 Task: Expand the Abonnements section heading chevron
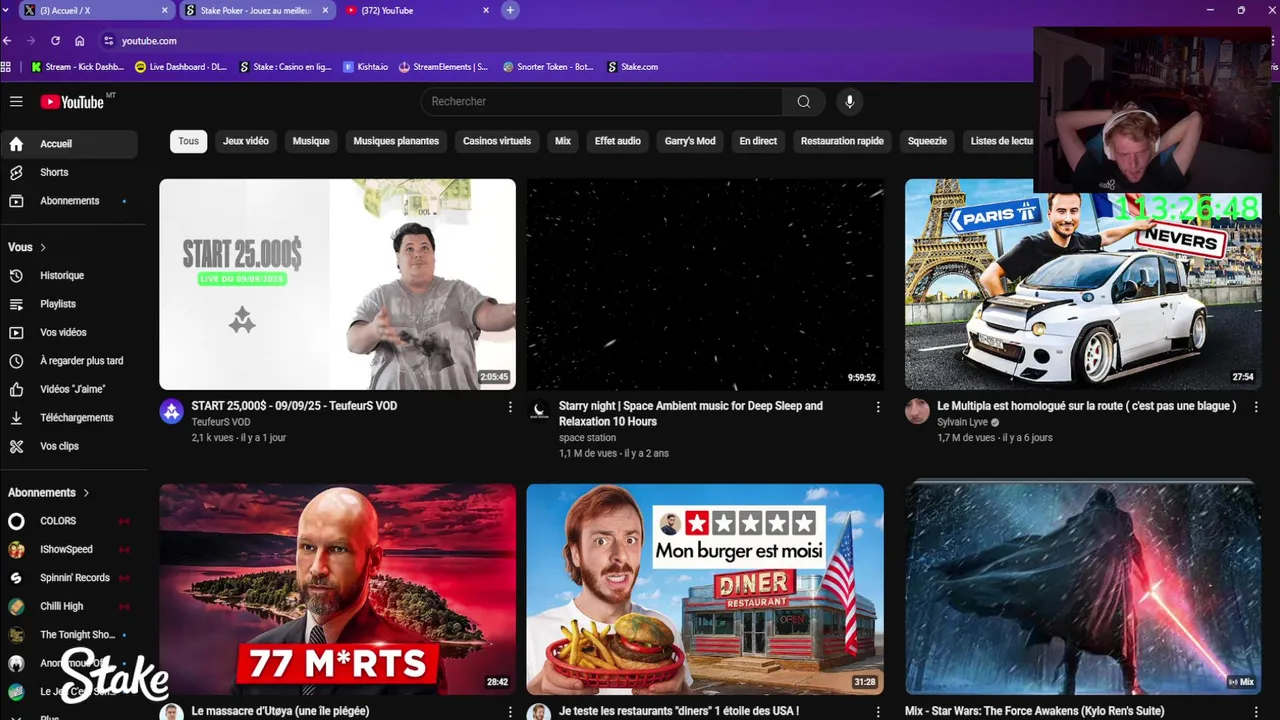point(86,493)
